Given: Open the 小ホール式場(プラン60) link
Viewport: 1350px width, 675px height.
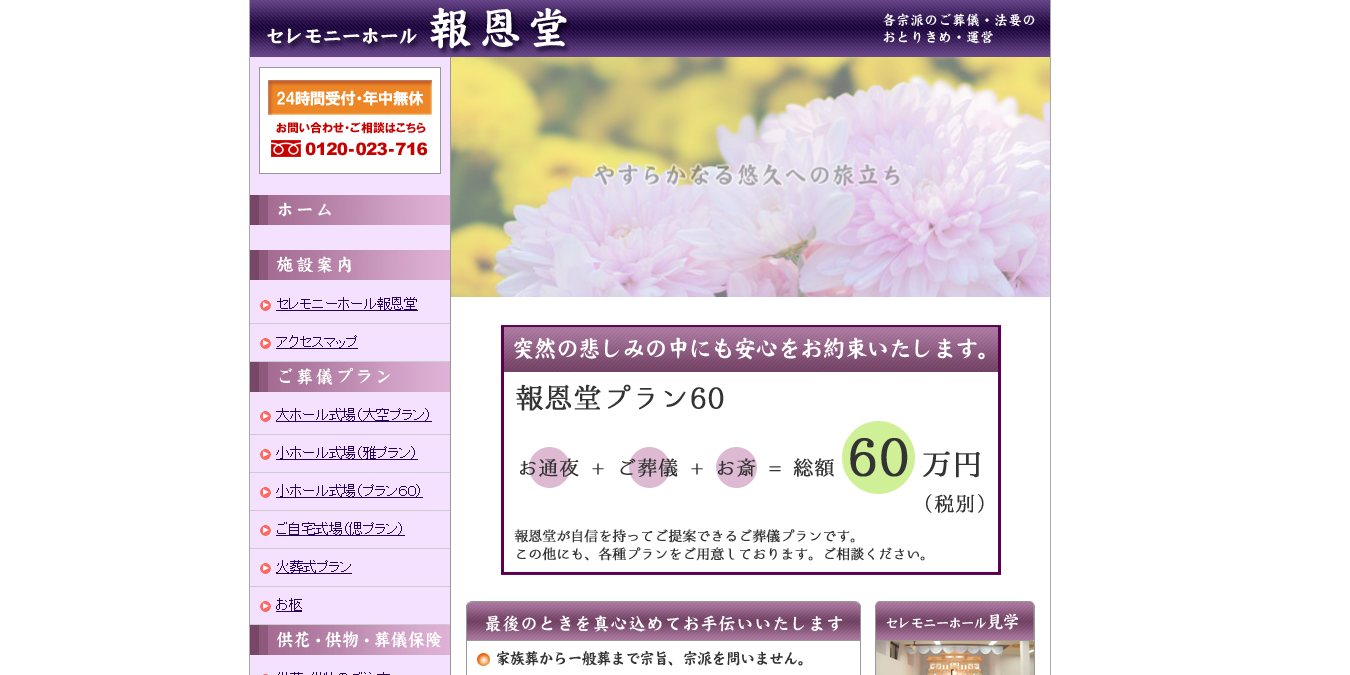Looking at the screenshot, I should pyautogui.click(x=349, y=491).
